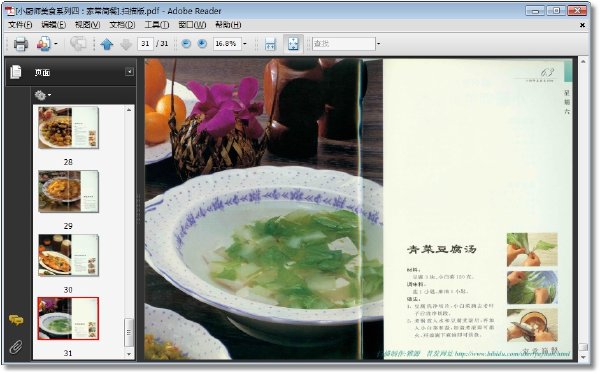This screenshot has width=600, height=374.
Task: Open the dropdown arrow beside the create PDF icon
Action: tap(56, 44)
